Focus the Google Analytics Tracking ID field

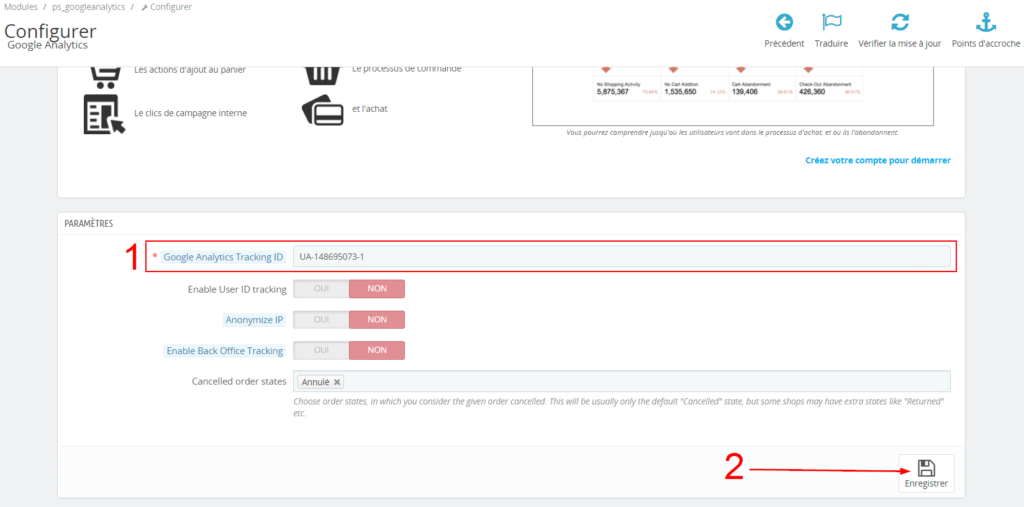[621, 257]
